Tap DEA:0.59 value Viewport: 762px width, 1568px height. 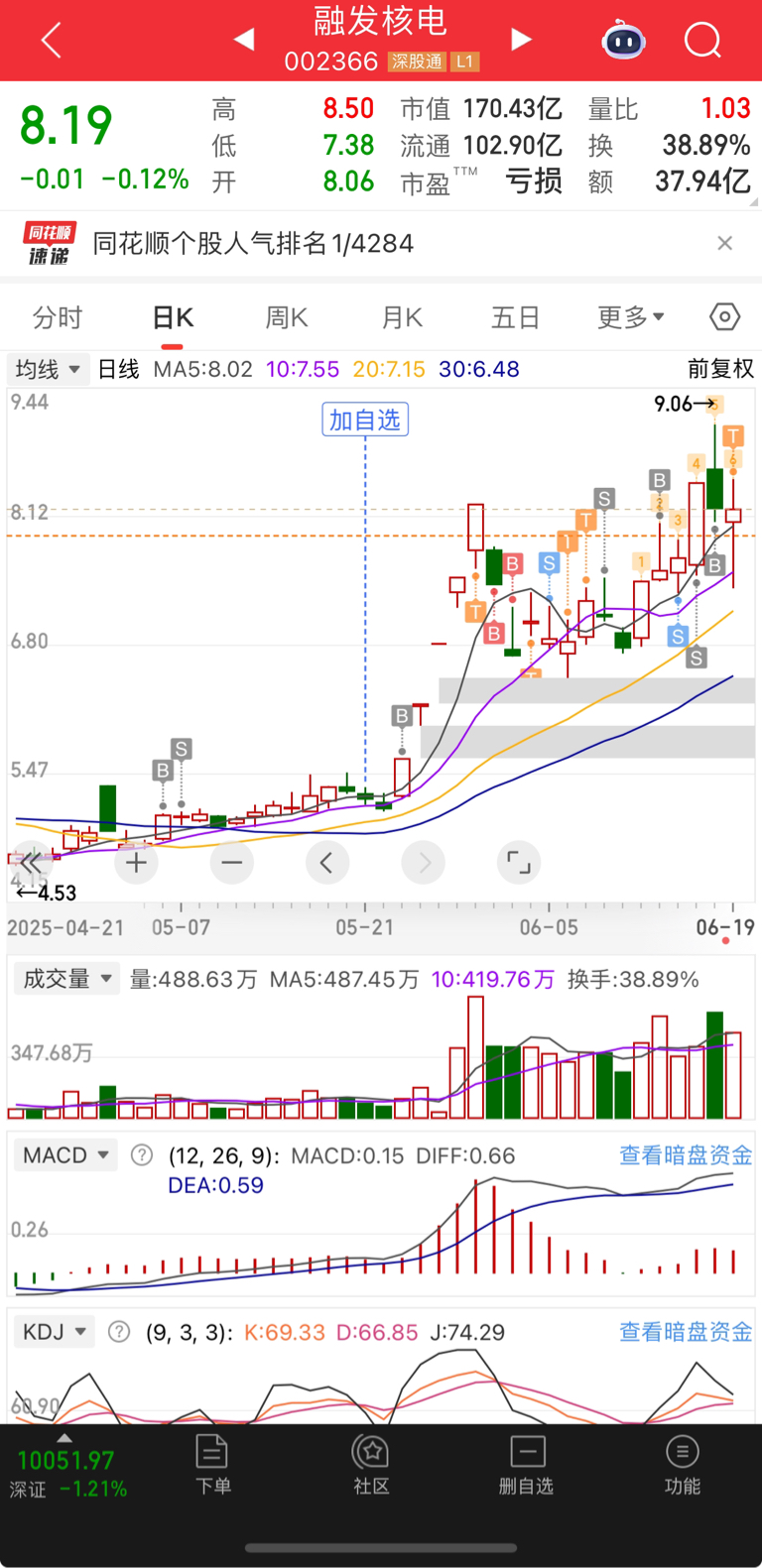click(x=215, y=1185)
